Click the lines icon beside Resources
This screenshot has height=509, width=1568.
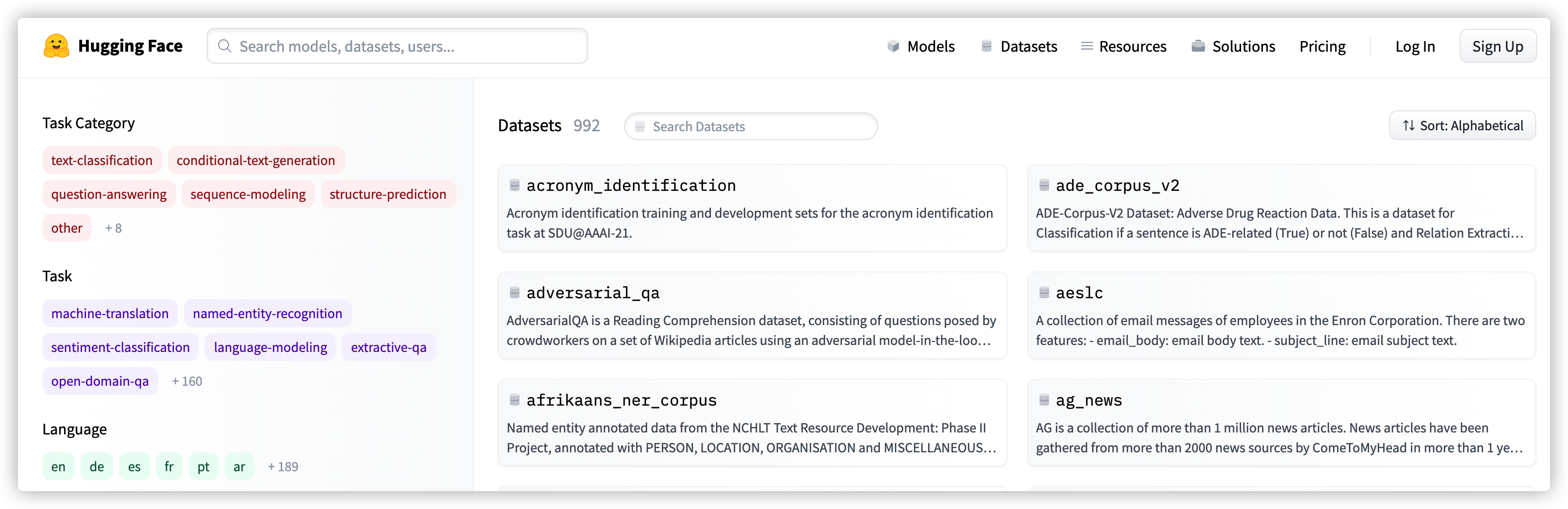coord(1087,46)
